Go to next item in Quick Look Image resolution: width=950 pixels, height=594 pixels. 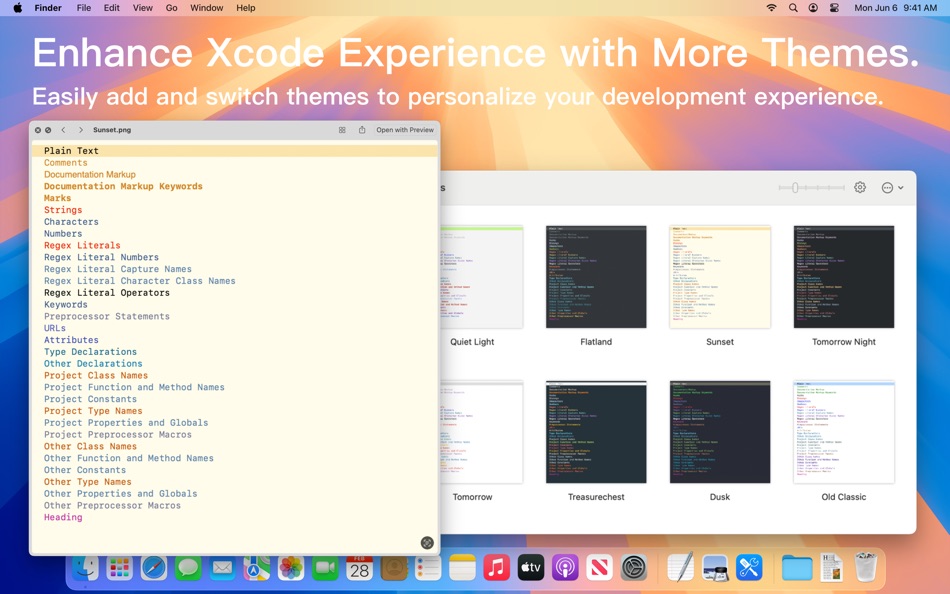[x=81, y=130]
